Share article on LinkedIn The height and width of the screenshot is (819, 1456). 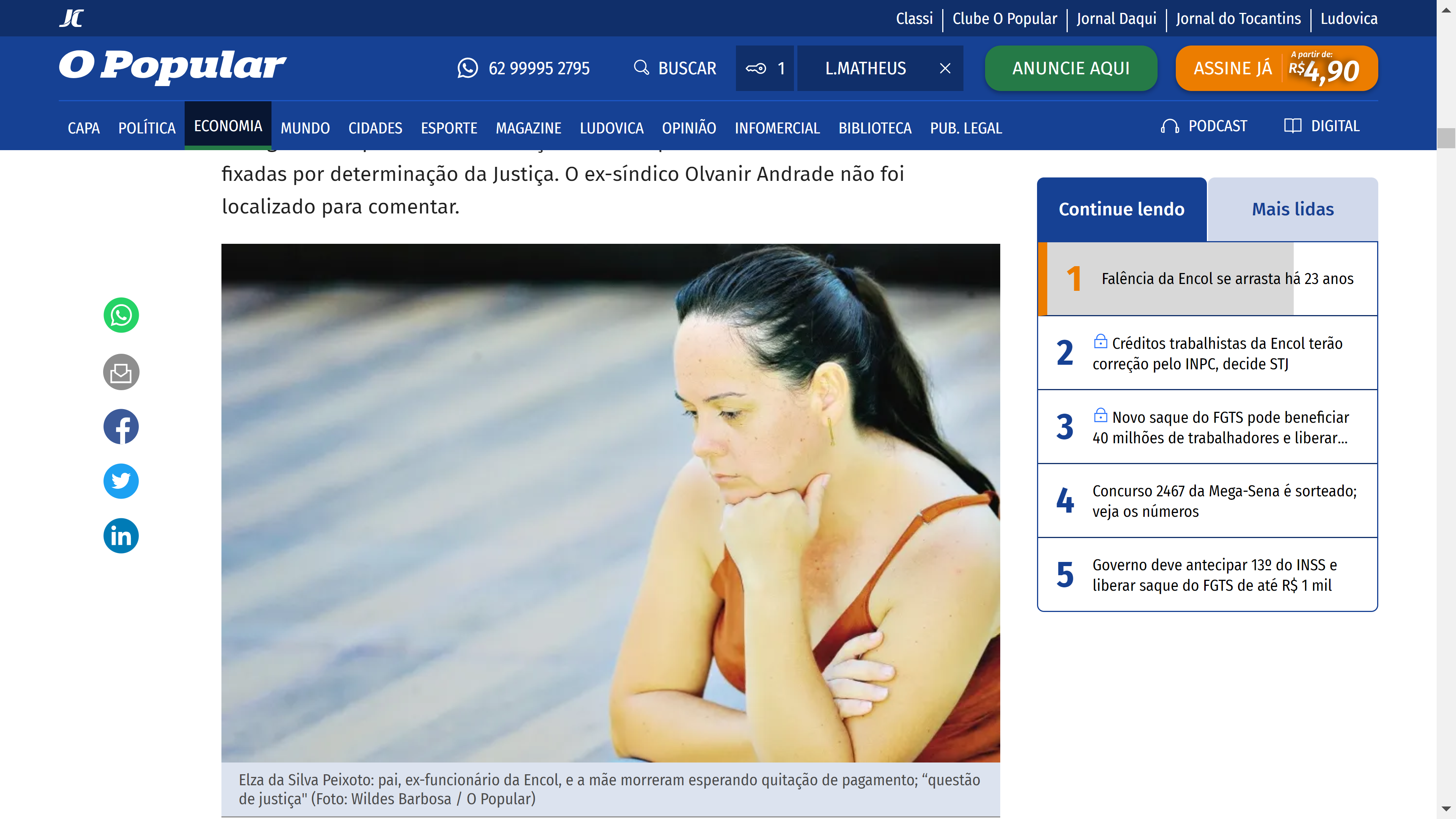coord(121,535)
